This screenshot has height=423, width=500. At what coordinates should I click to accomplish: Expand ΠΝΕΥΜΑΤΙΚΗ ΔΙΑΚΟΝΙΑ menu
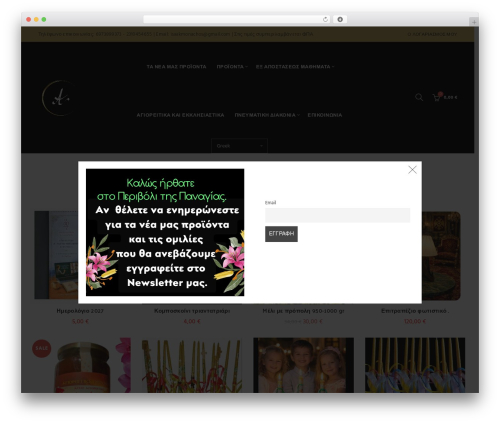pyautogui.click(x=267, y=115)
